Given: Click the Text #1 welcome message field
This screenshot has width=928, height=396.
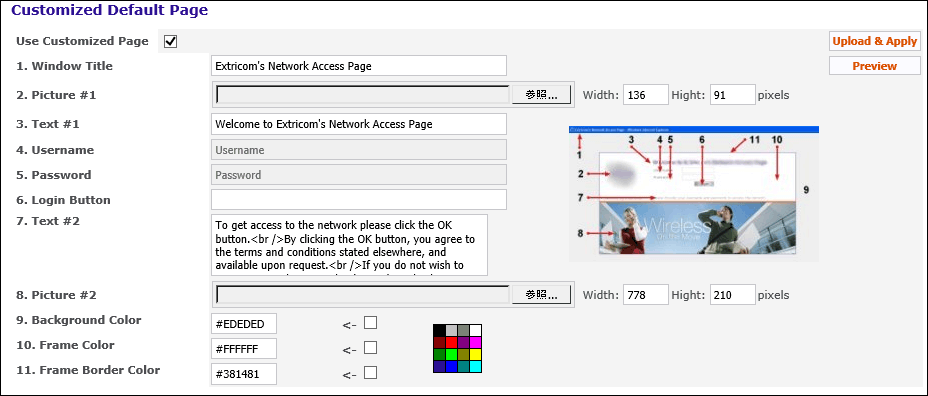Looking at the screenshot, I should tap(359, 124).
